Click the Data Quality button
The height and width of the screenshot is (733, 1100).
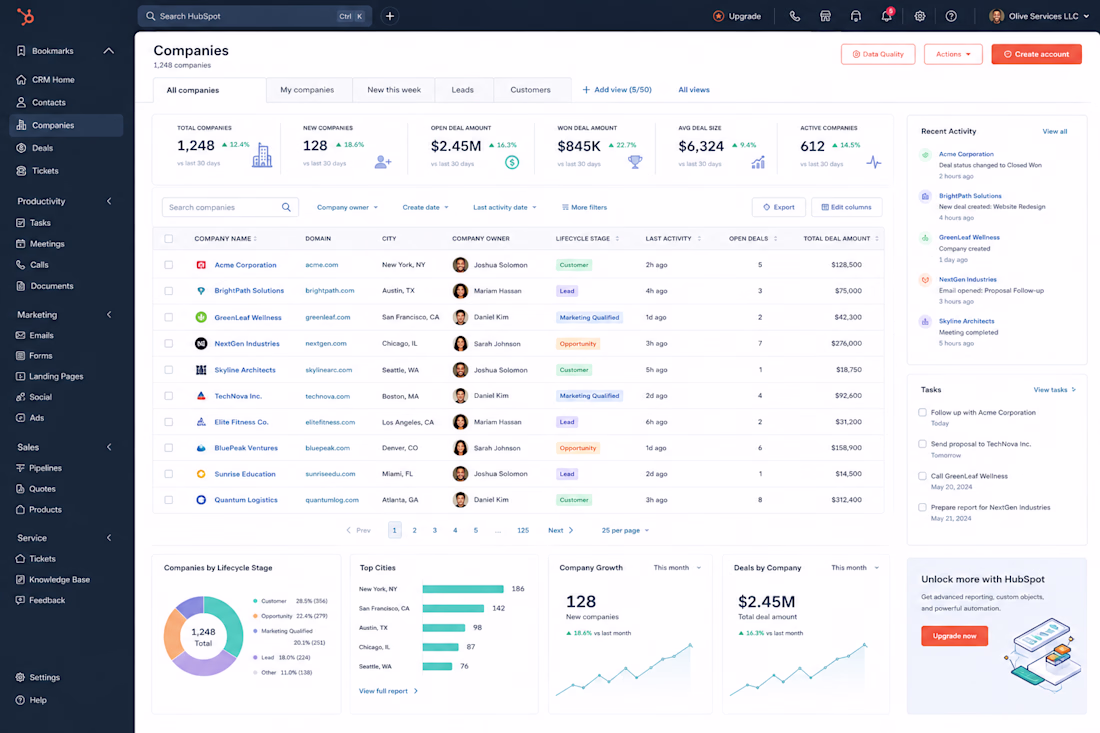click(878, 54)
